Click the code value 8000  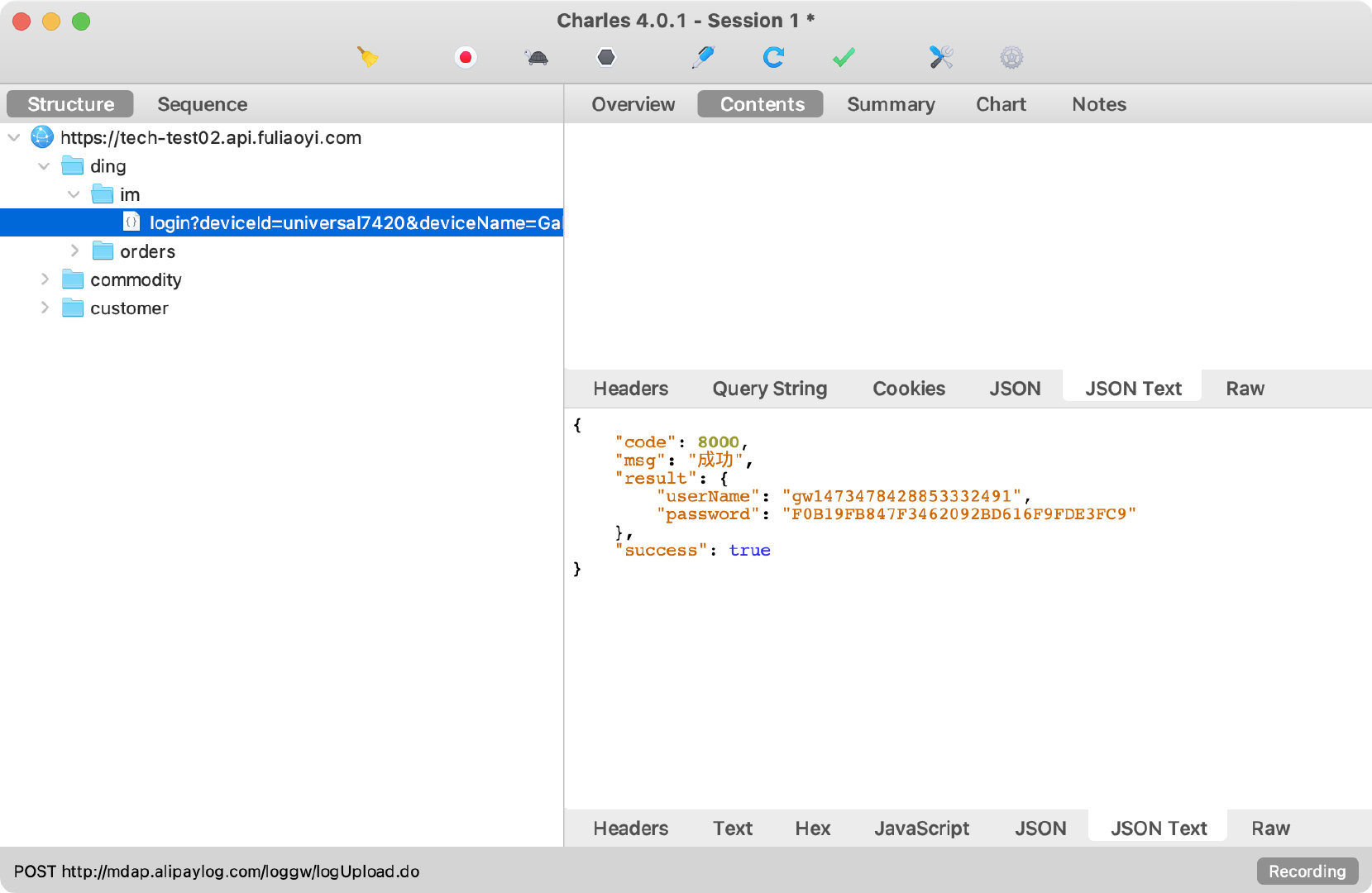coord(718,442)
